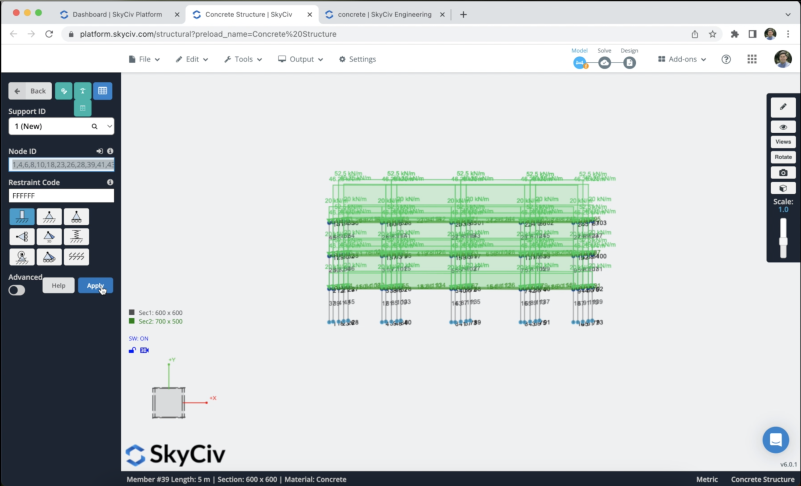Open the Views button
This screenshot has height=486, width=801.
coord(783,142)
